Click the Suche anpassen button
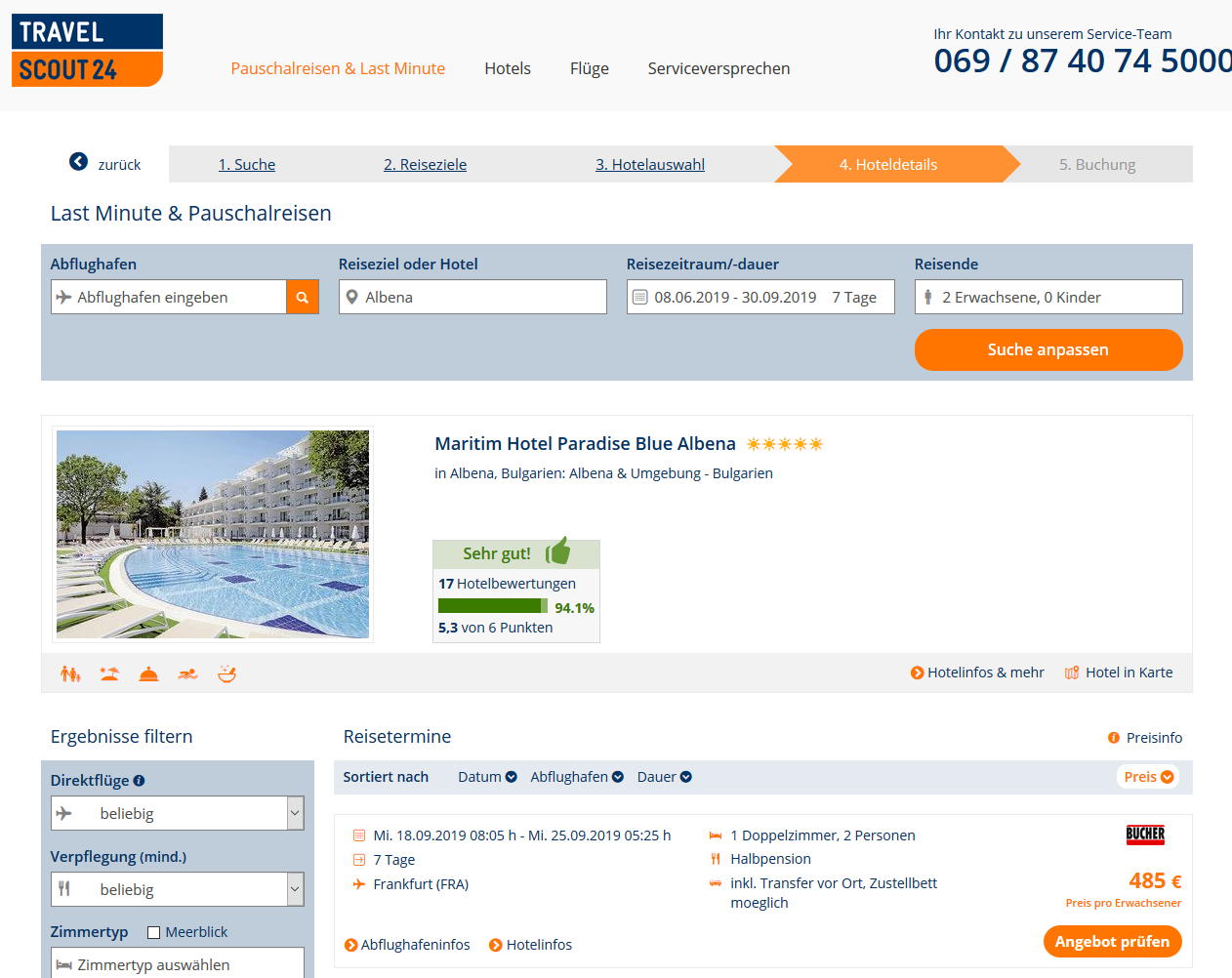 click(x=1048, y=349)
